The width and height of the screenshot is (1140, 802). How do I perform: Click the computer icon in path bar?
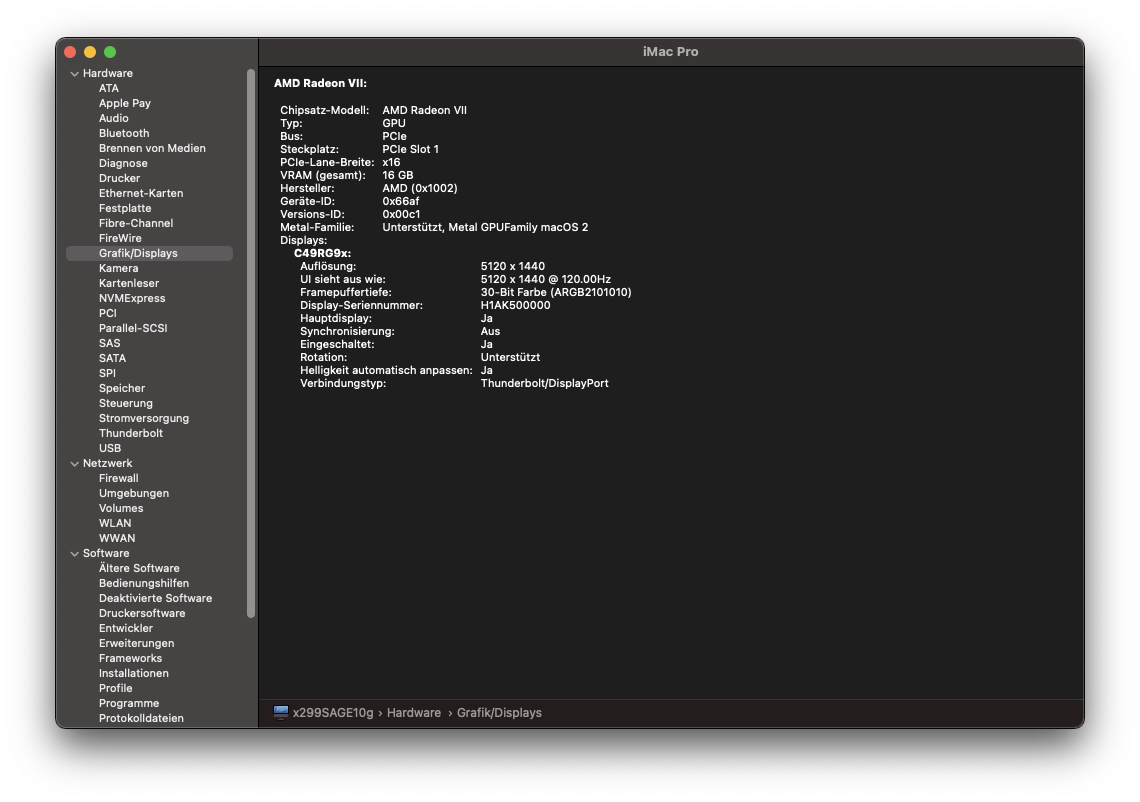281,713
